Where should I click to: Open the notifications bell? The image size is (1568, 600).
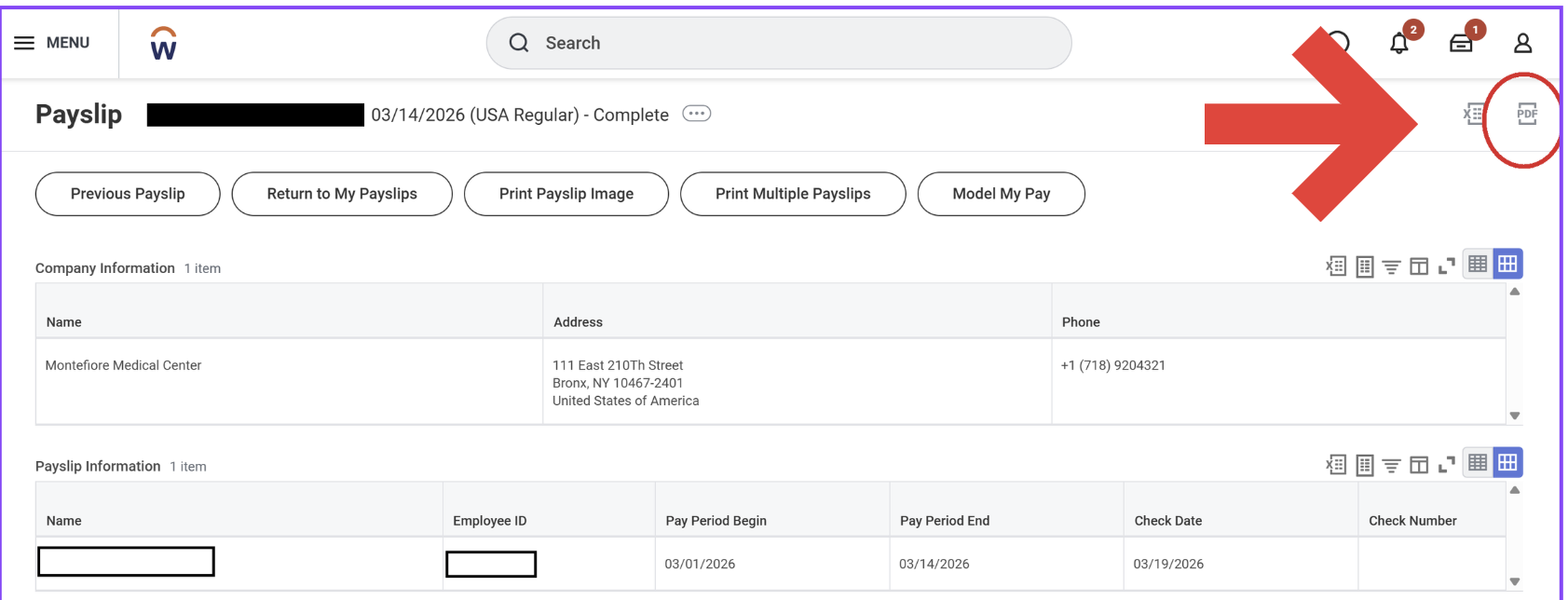1398,43
